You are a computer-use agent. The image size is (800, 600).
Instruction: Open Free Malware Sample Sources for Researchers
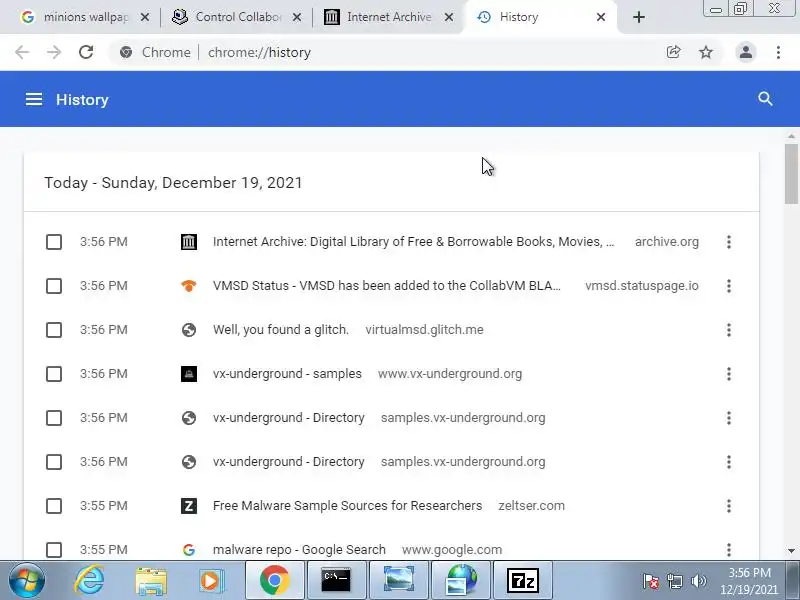[x=347, y=506]
